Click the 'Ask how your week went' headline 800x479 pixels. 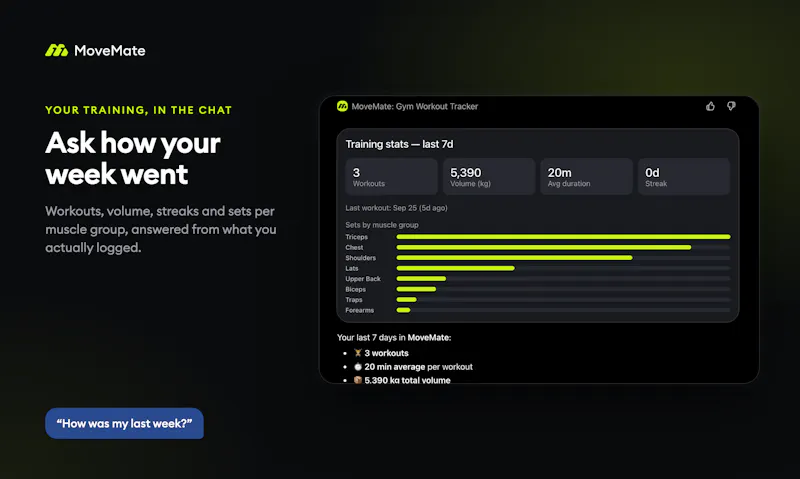point(133,158)
